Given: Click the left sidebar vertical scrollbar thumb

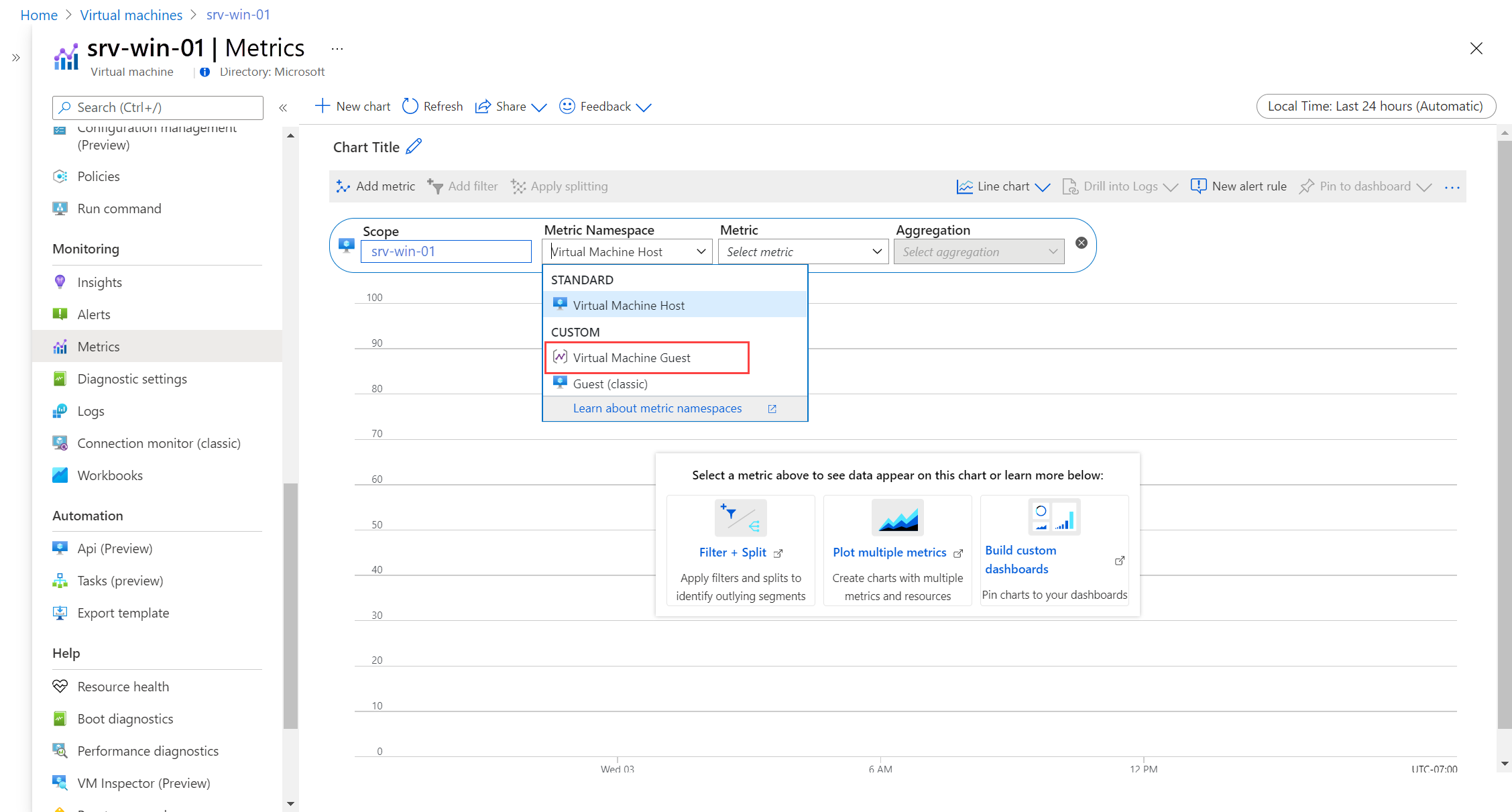Looking at the screenshot, I should pyautogui.click(x=290, y=603).
